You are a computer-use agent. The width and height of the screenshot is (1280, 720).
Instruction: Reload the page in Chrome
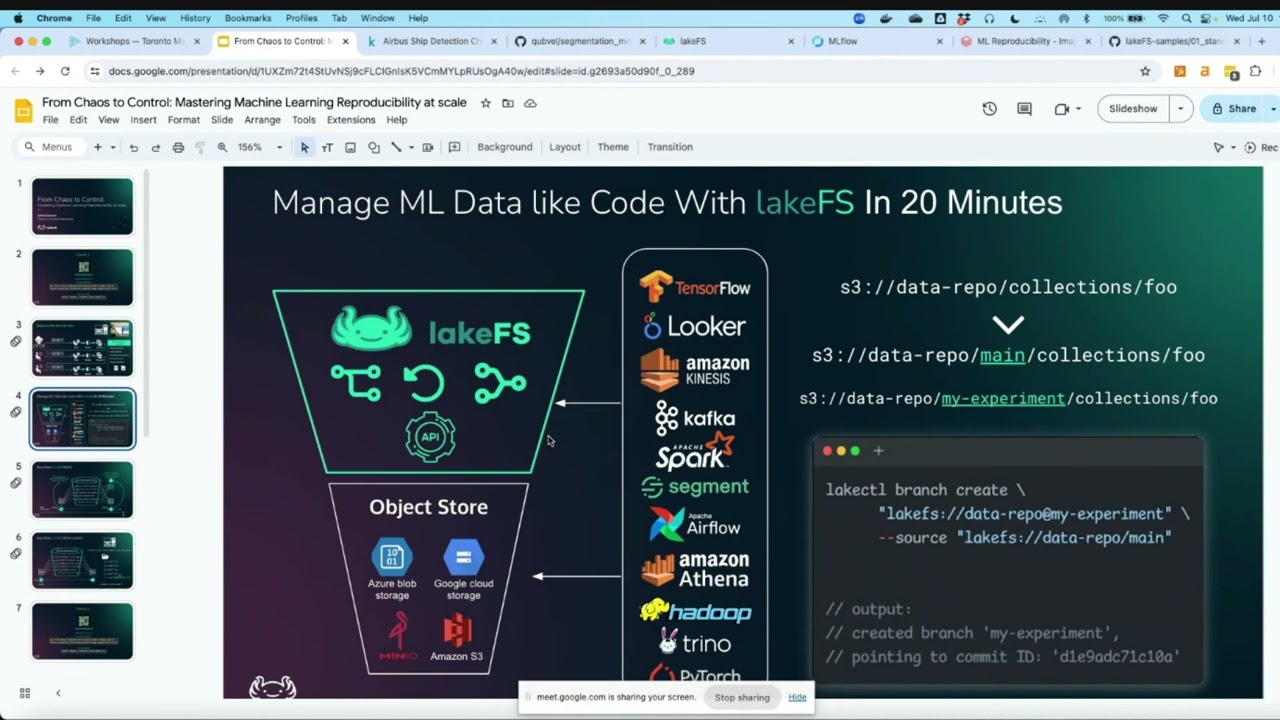tap(65, 71)
